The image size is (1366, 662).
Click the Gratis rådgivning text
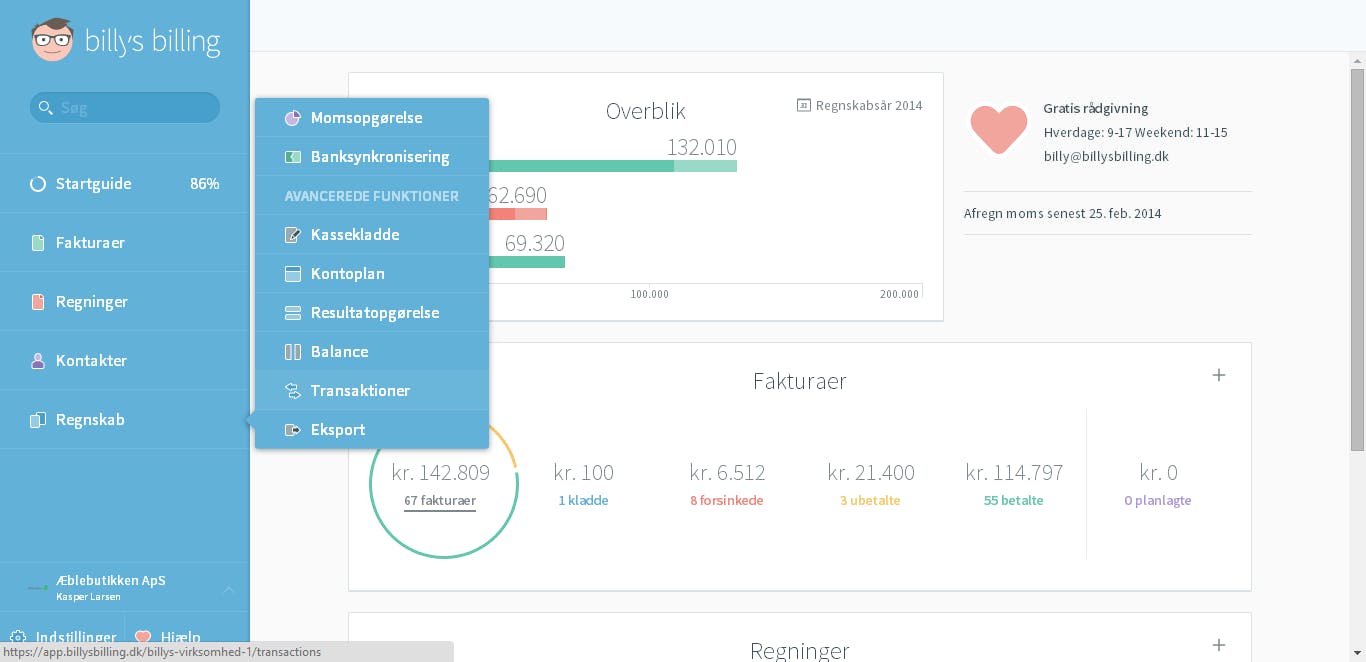[1096, 108]
